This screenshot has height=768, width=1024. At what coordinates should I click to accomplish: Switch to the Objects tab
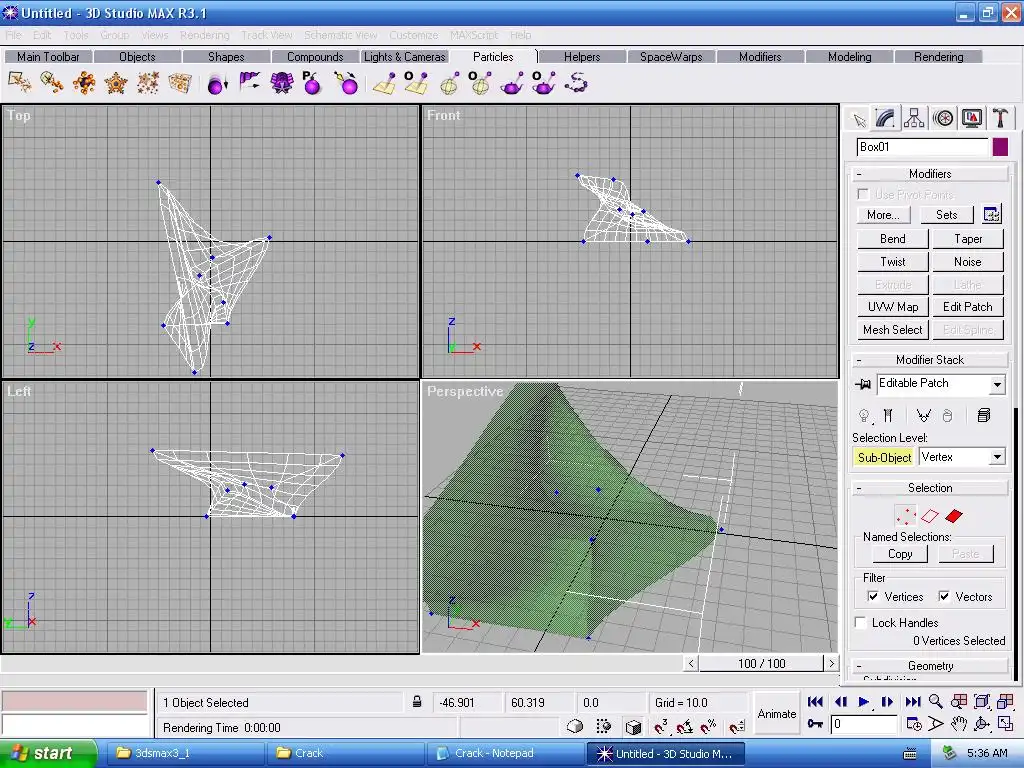pos(137,57)
